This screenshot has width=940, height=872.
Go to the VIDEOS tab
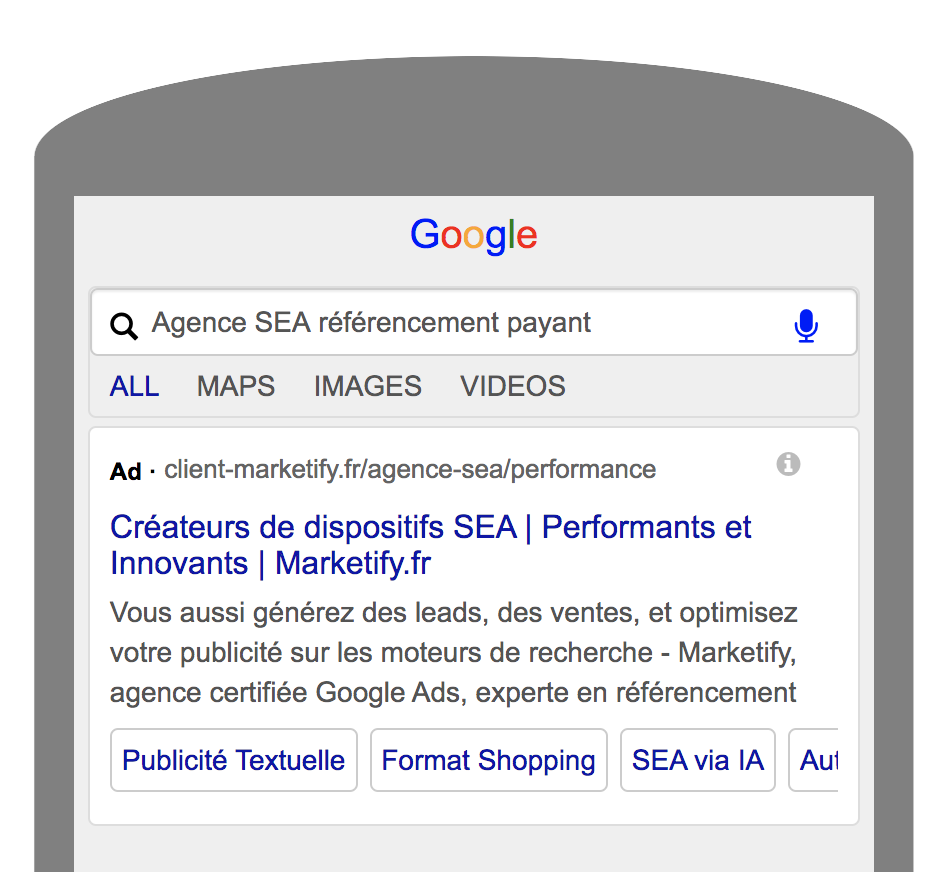[513, 386]
